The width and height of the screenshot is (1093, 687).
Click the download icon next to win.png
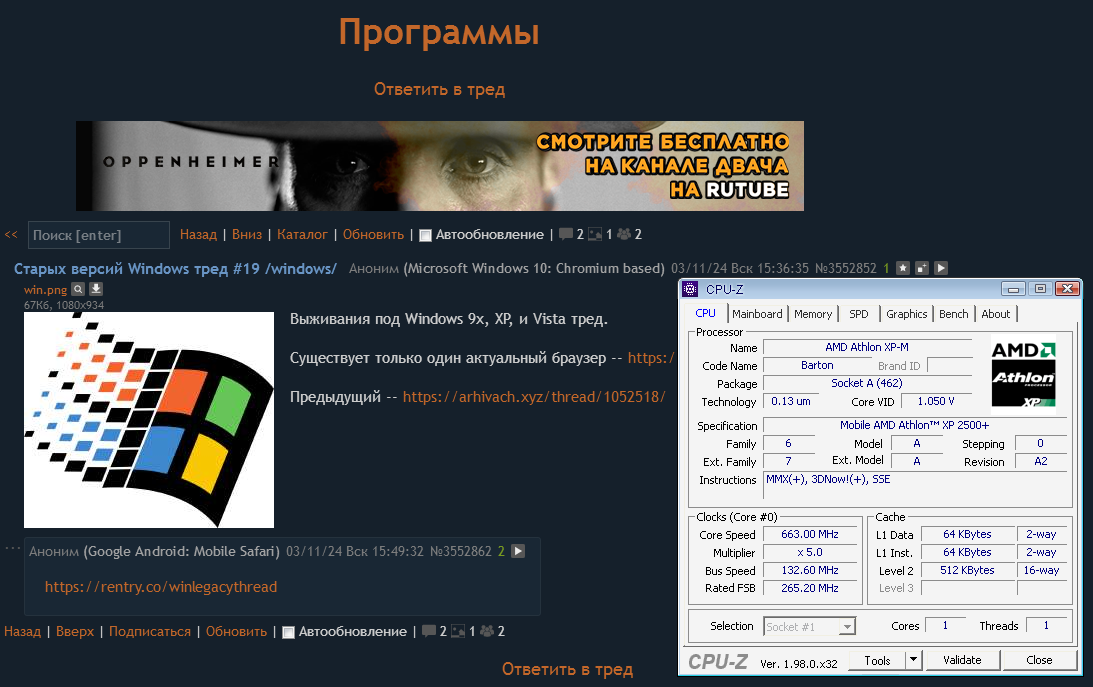click(96, 288)
